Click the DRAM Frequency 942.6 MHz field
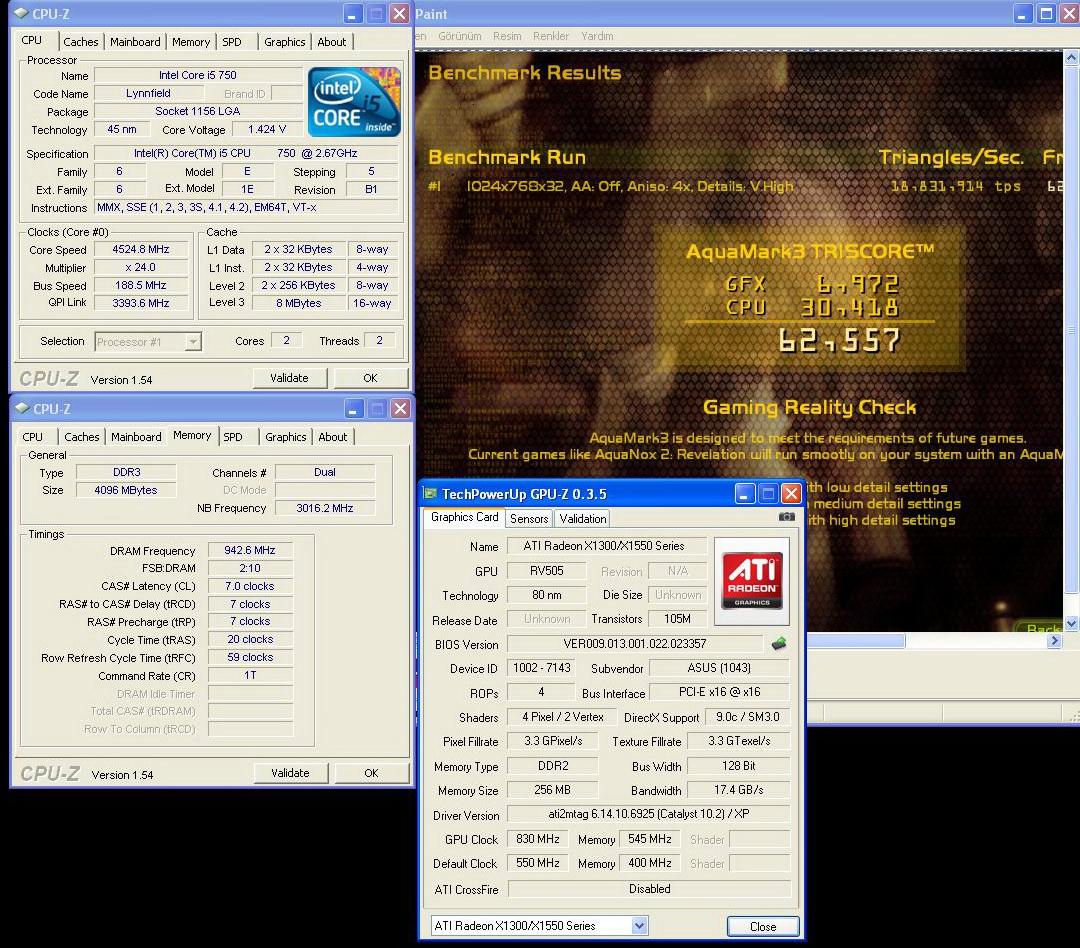Image resolution: width=1080 pixels, height=948 pixels. (249, 550)
